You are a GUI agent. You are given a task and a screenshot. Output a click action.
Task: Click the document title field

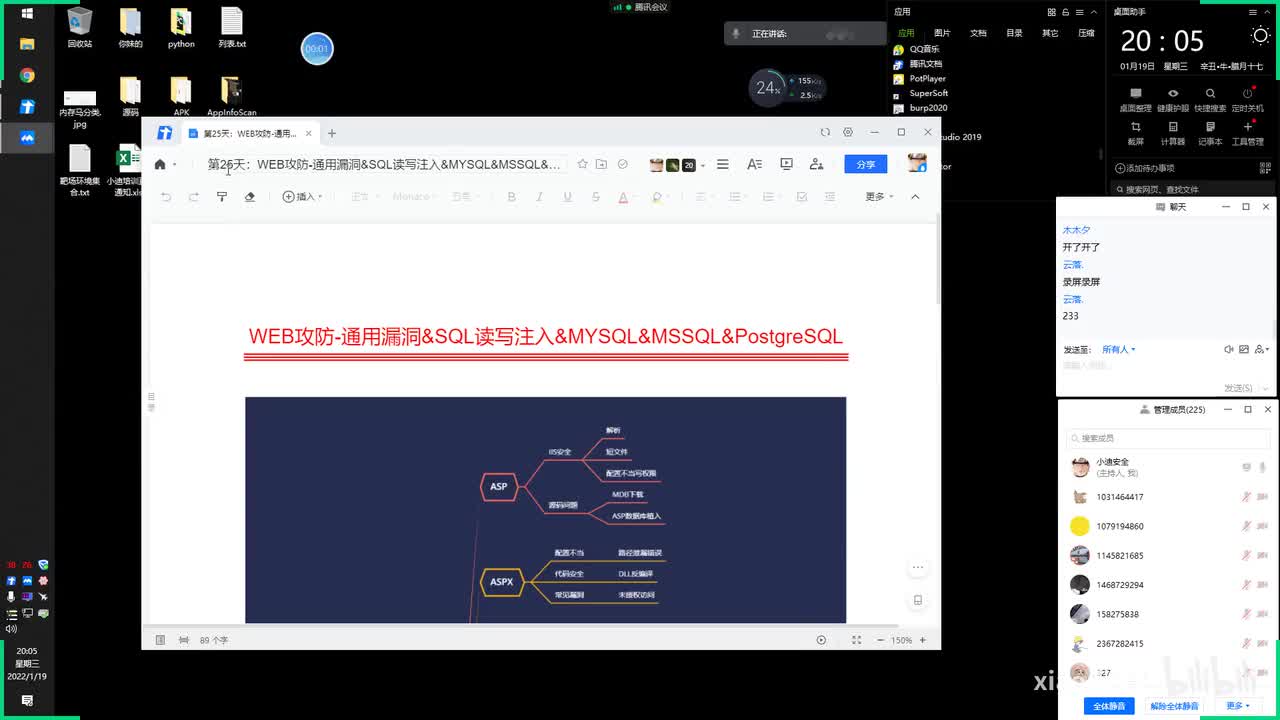tap(387, 164)
